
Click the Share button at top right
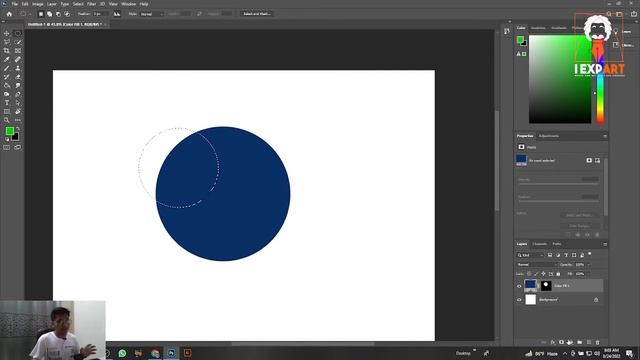pyautogui.click(x=633, y=14)
